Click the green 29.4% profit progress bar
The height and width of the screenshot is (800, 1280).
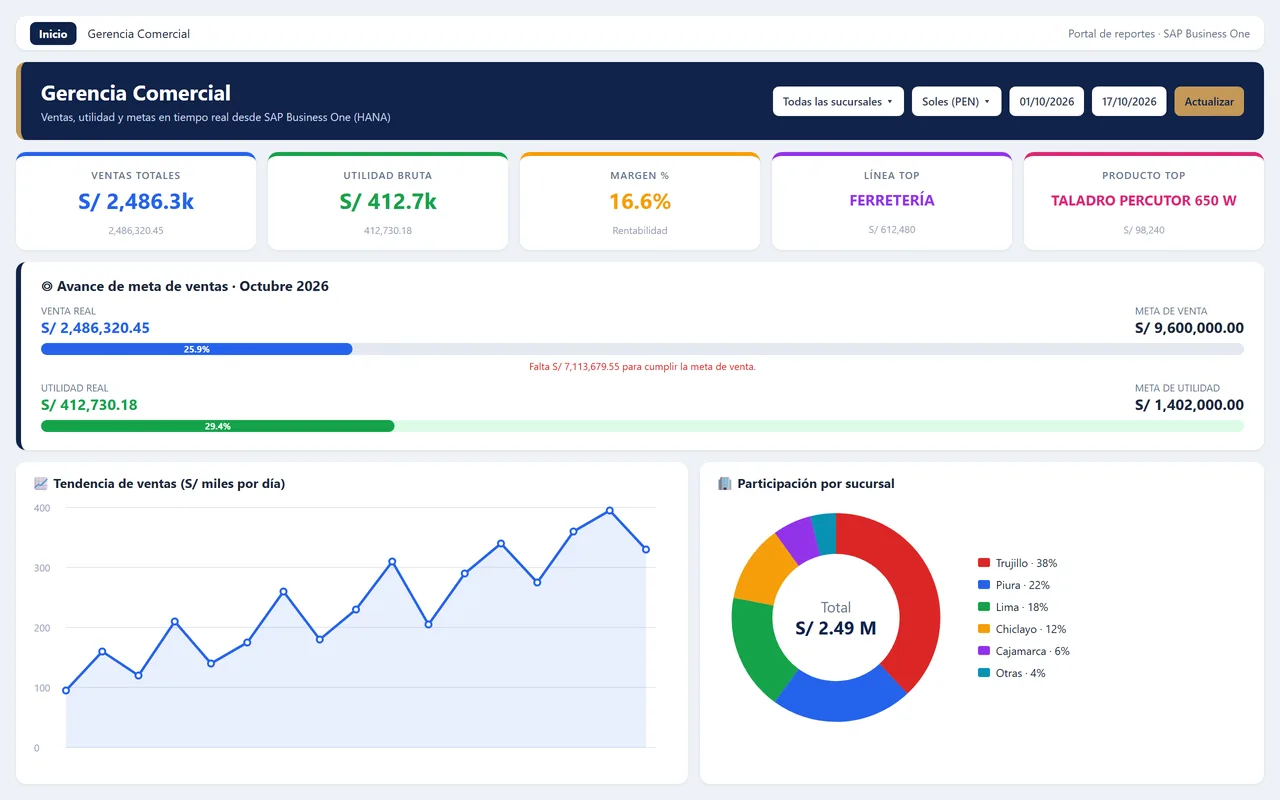coord(218,426)
